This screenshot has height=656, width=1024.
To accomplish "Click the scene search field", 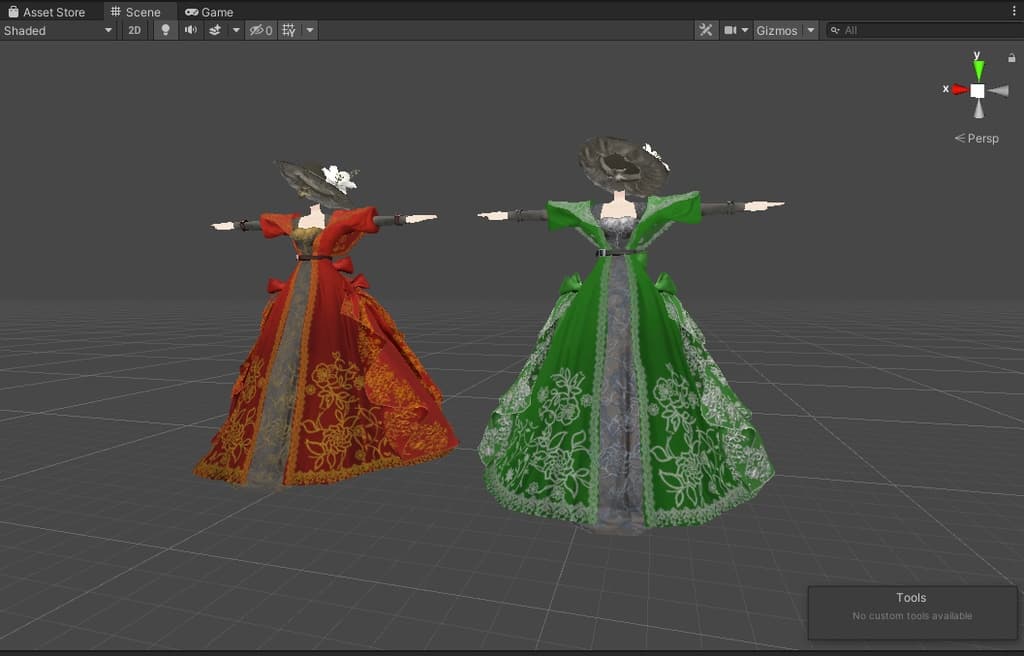I will 925,30.
